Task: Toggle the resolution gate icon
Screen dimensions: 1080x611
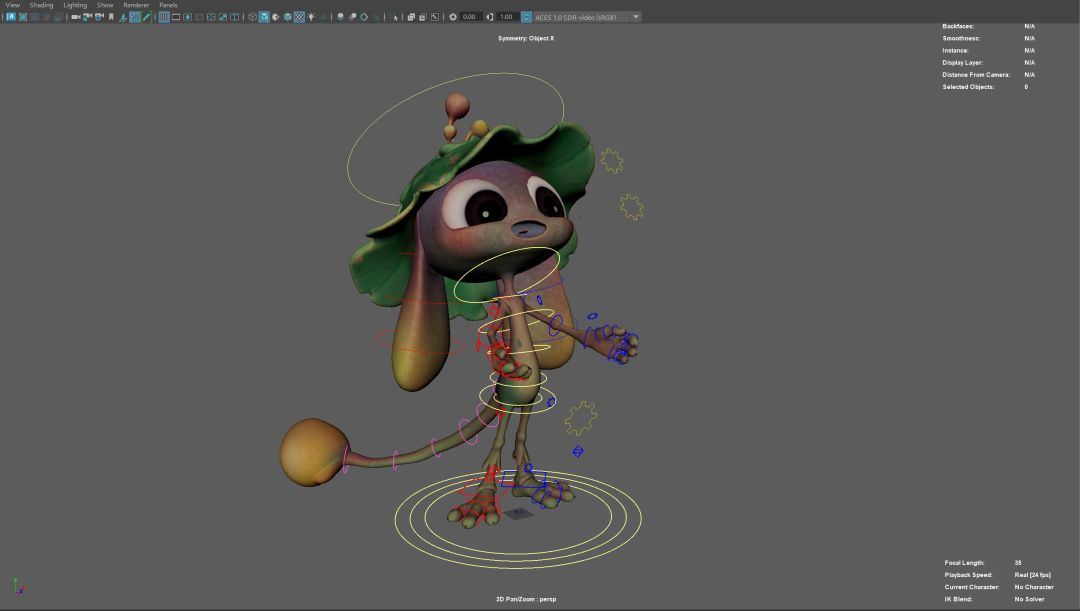Action: pos(187,17)
